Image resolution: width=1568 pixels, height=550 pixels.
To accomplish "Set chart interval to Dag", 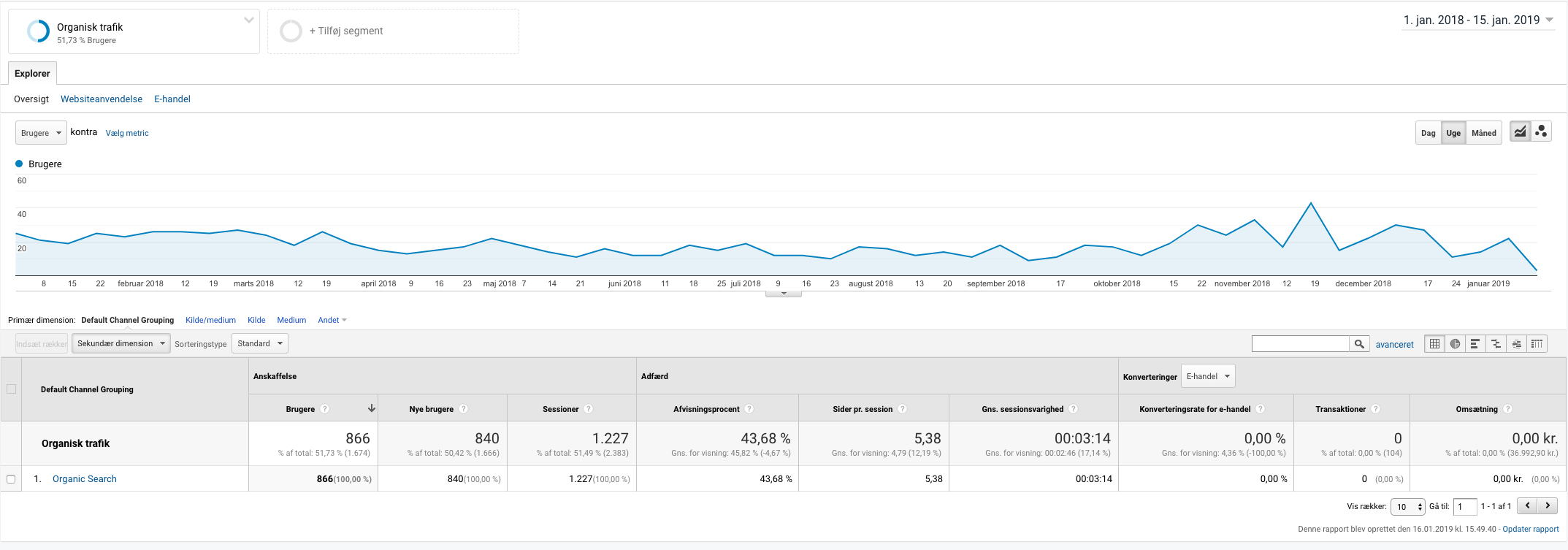I will point(1428,133).
